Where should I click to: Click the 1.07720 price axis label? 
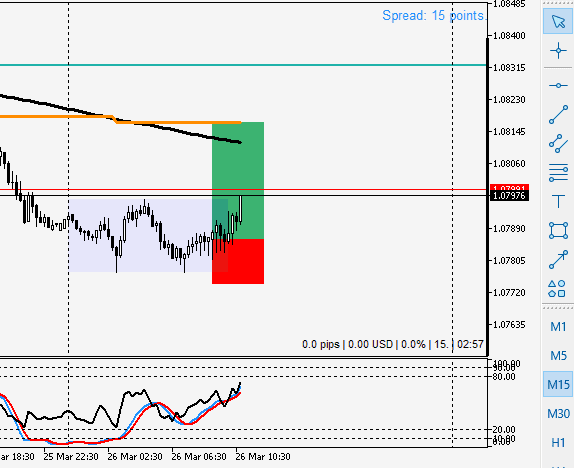509,293
